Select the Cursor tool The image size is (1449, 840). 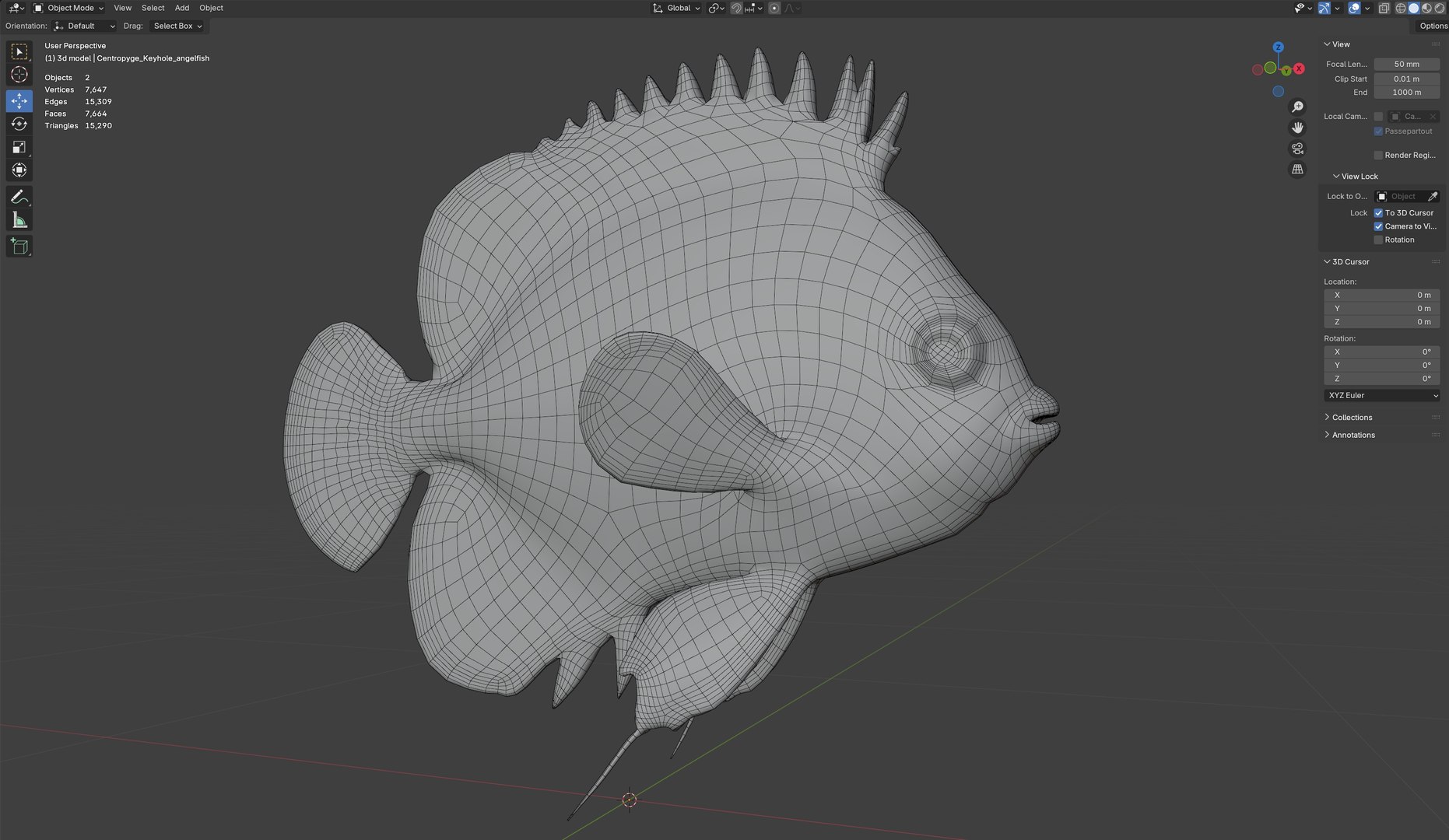click(19, 75)
